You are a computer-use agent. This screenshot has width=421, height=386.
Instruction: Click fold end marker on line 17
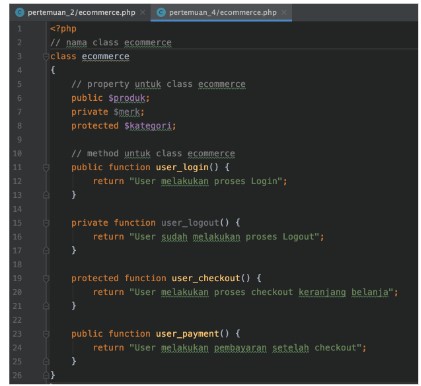coord(46,250)
